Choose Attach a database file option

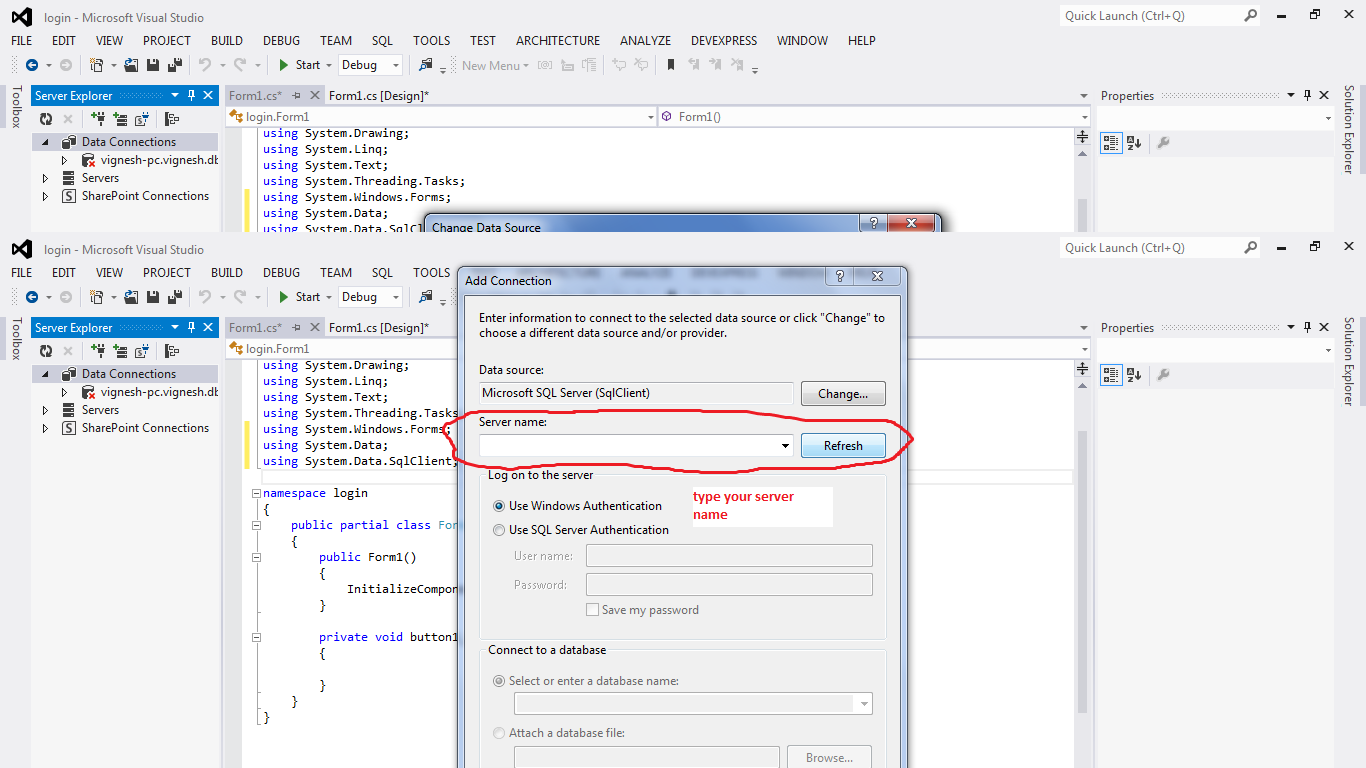tap(499, 732)
